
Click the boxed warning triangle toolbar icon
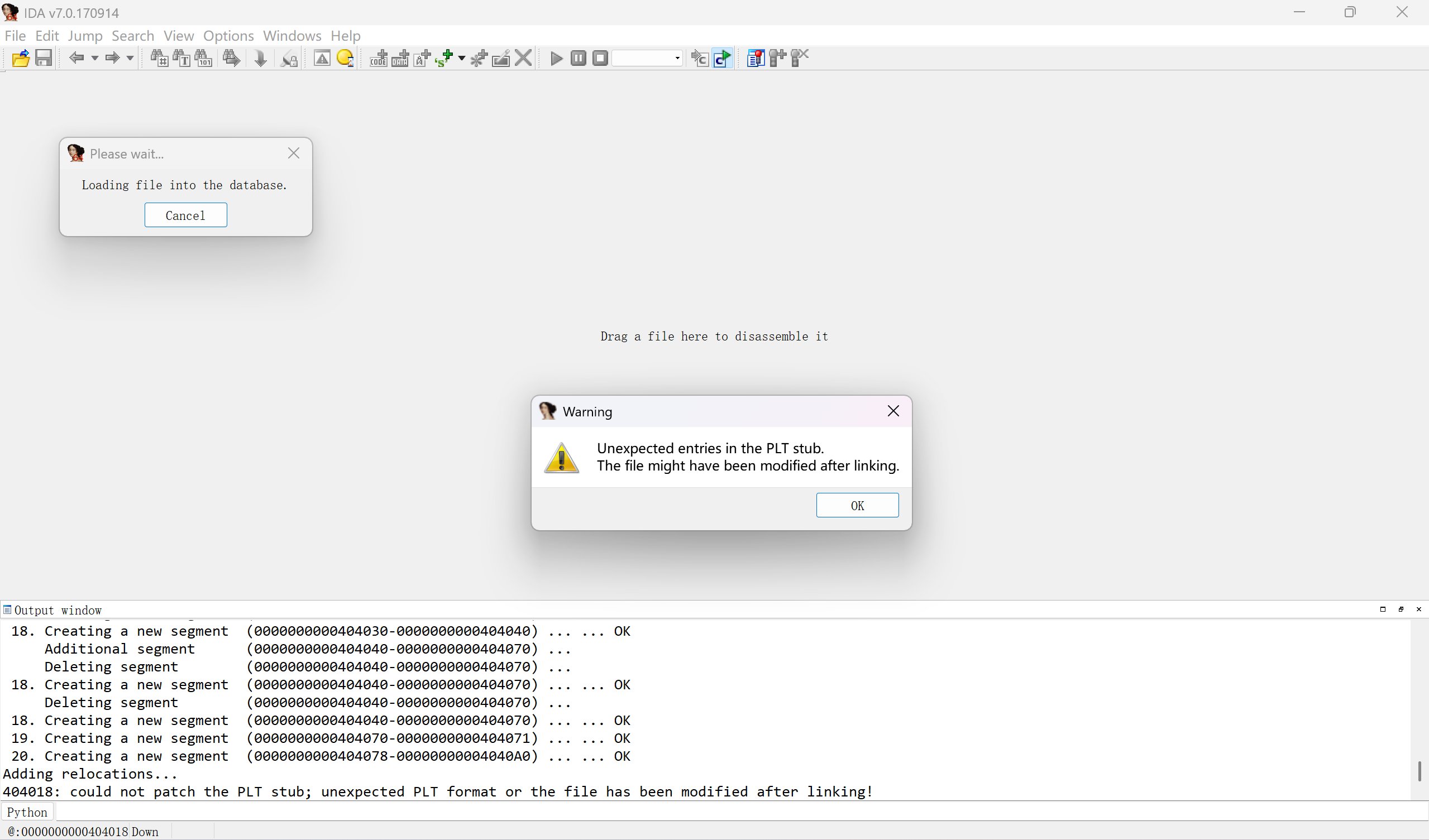322,58
